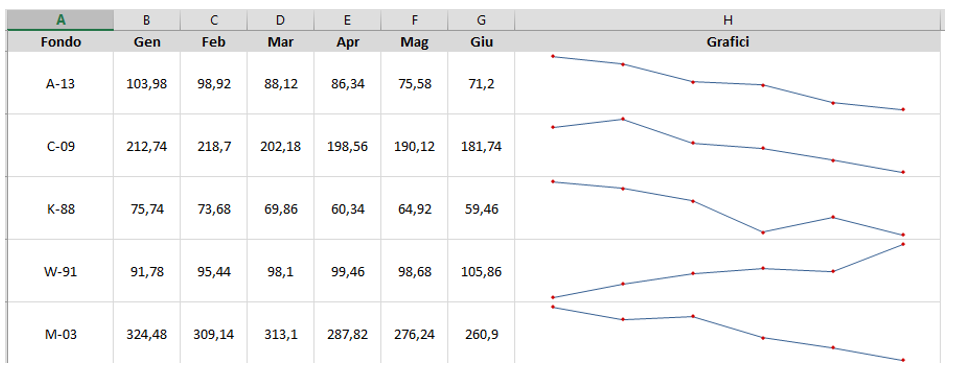Click cell containing 105,86
954x377 pixels.
point(481,271)
